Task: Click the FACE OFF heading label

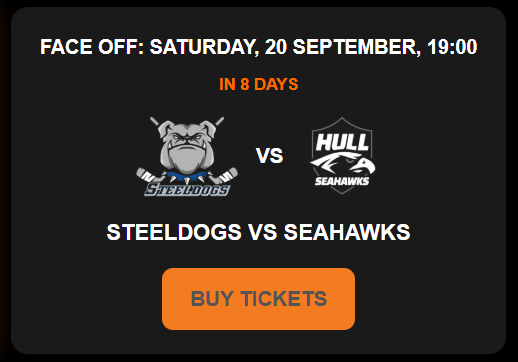Action: (92, 47)
